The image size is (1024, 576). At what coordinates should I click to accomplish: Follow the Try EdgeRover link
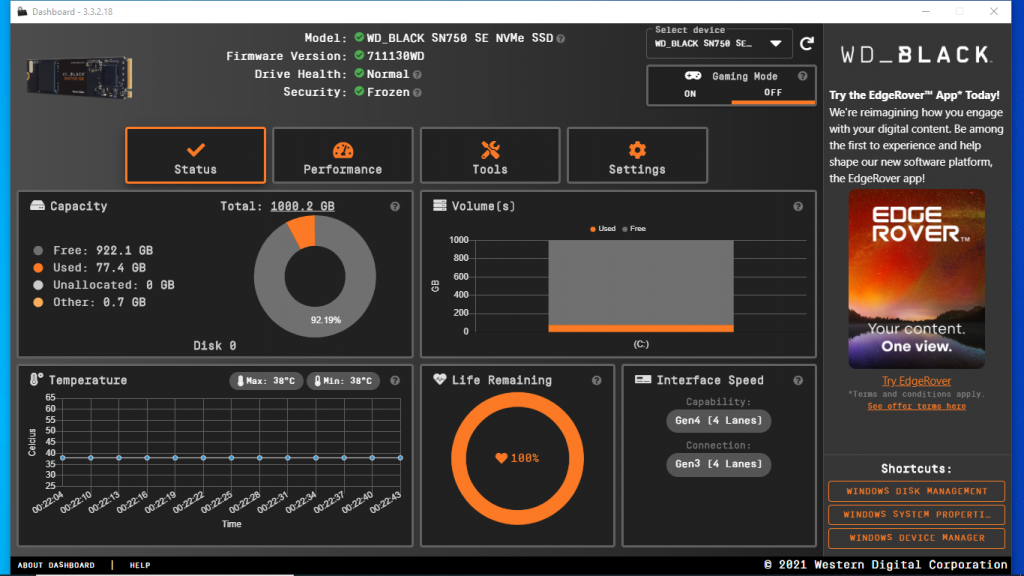coord(916,381)
